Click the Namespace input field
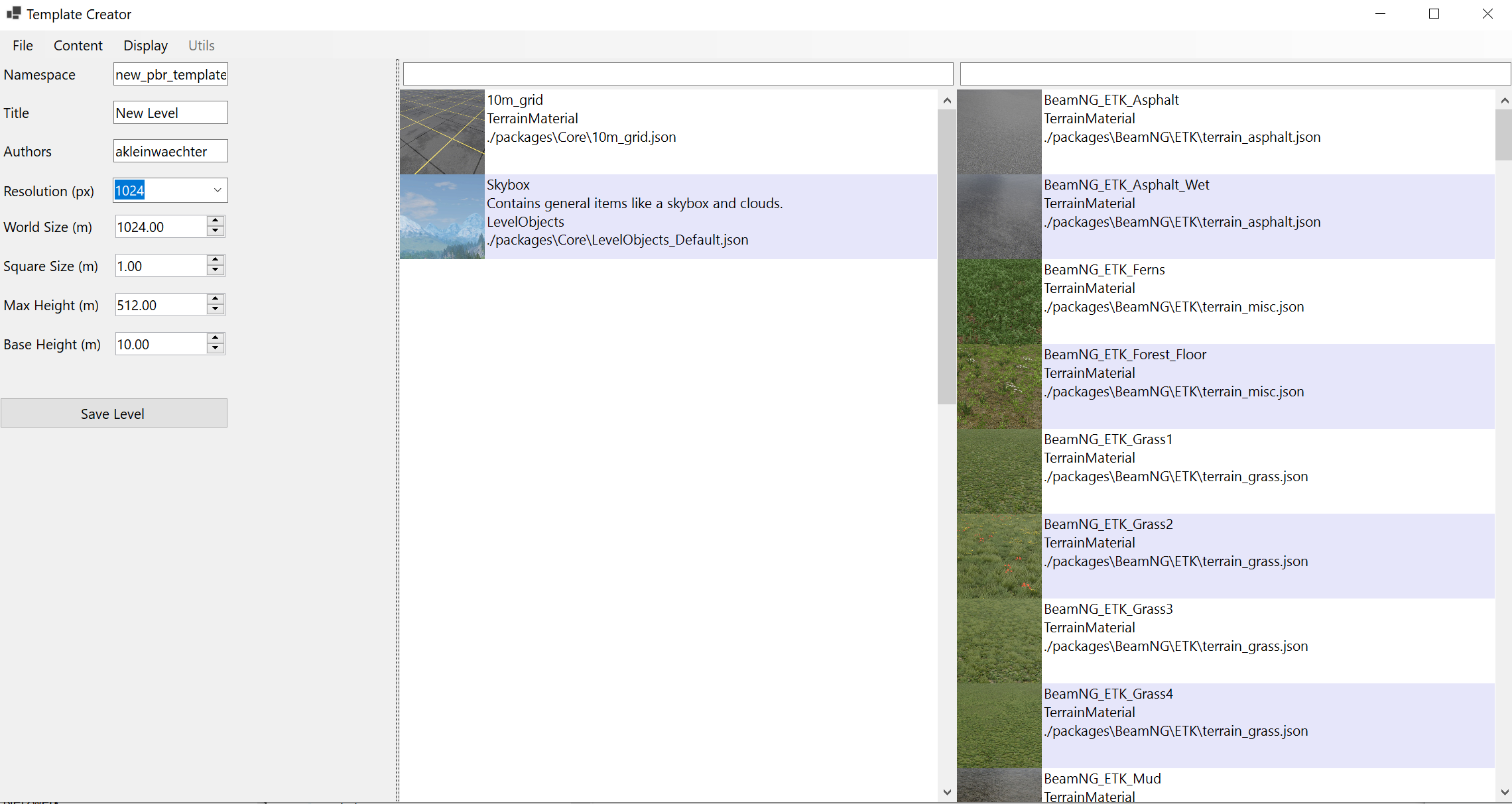 coord(170,74)
